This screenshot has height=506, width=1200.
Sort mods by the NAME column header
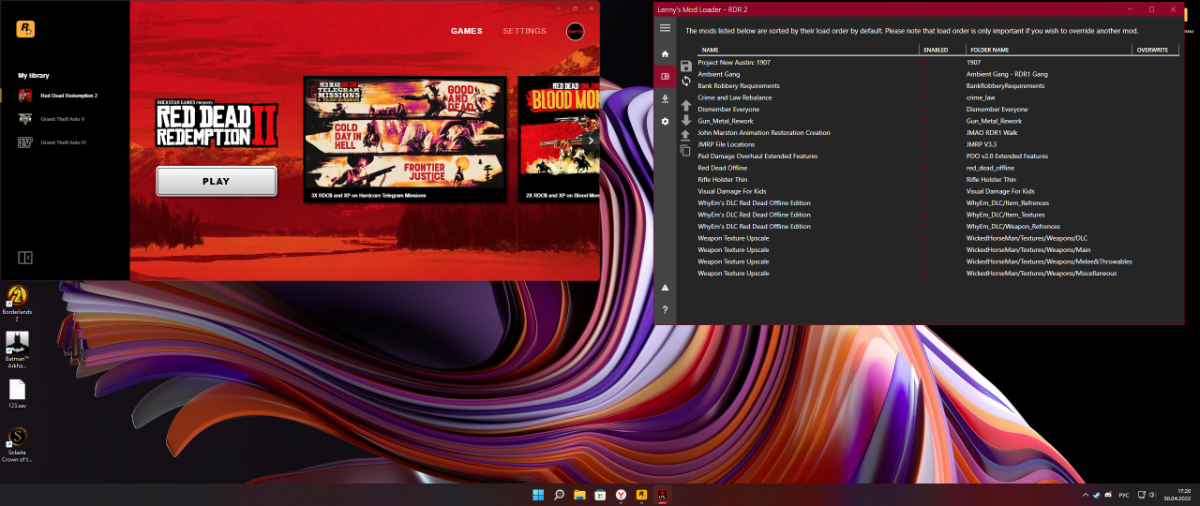[x=710, y=49]
